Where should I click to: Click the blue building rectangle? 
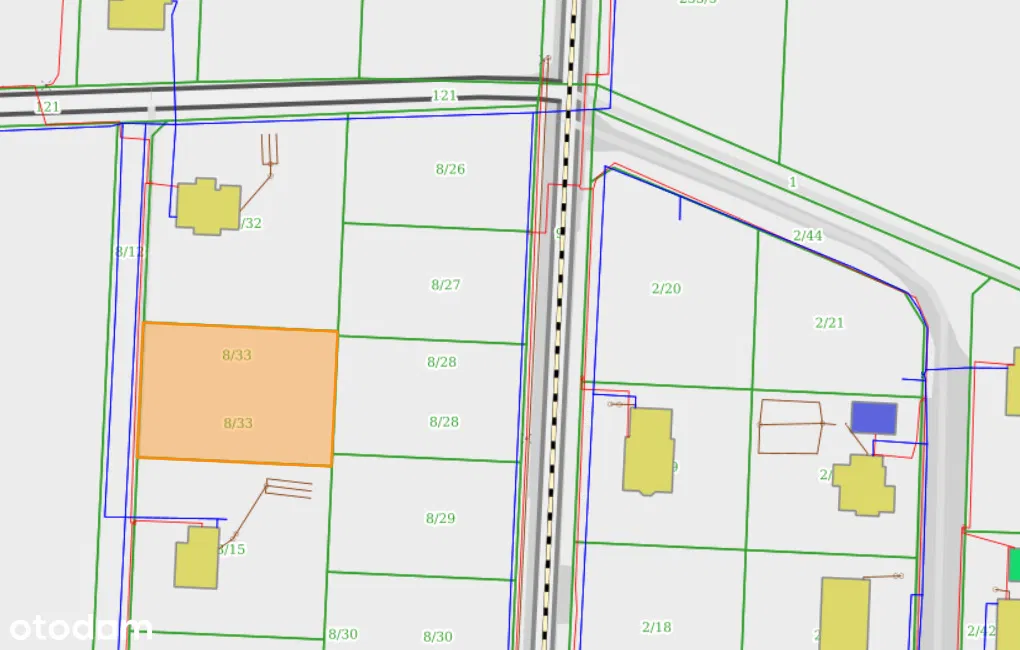[873, 418]
